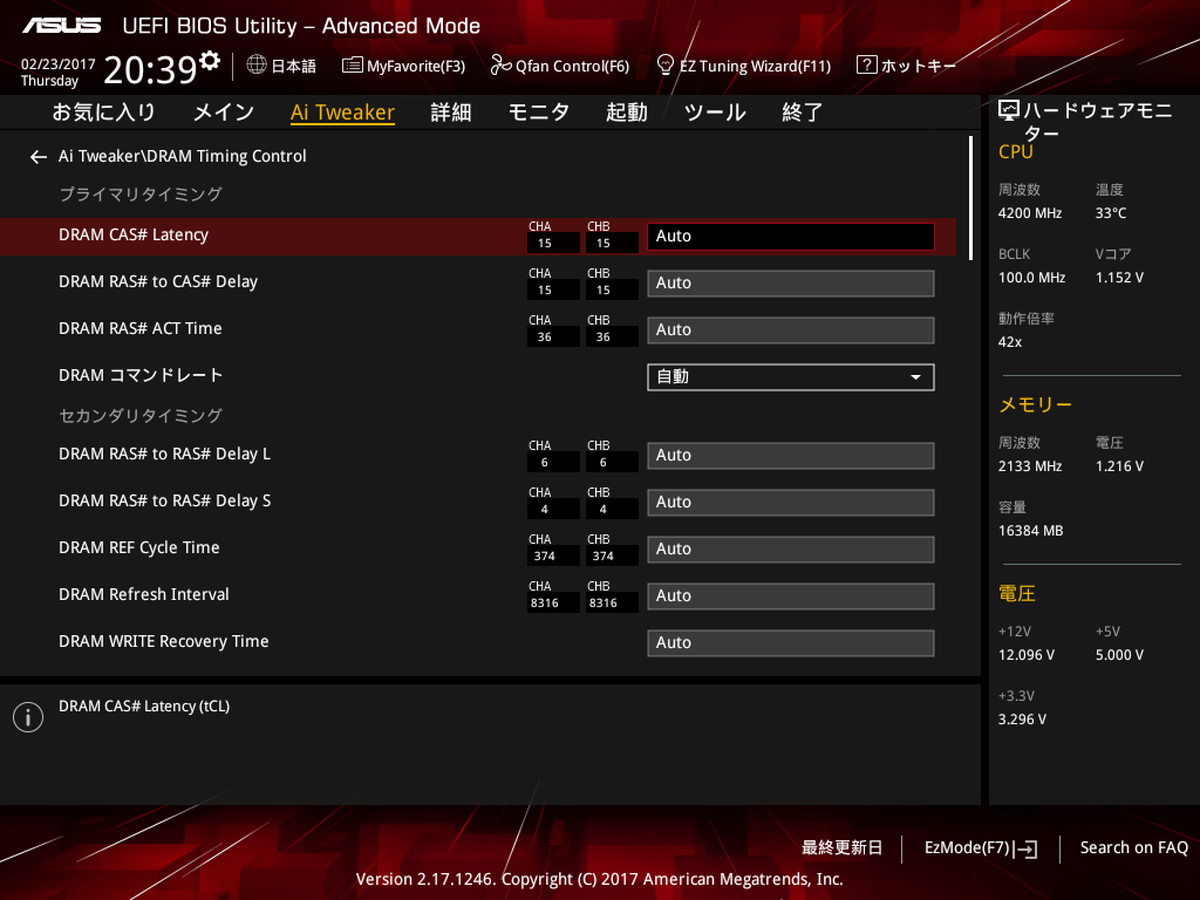Click CPU frequency value 4200 MHz
Screen dimensions: 1200x900
click(x=1030, y=213)
